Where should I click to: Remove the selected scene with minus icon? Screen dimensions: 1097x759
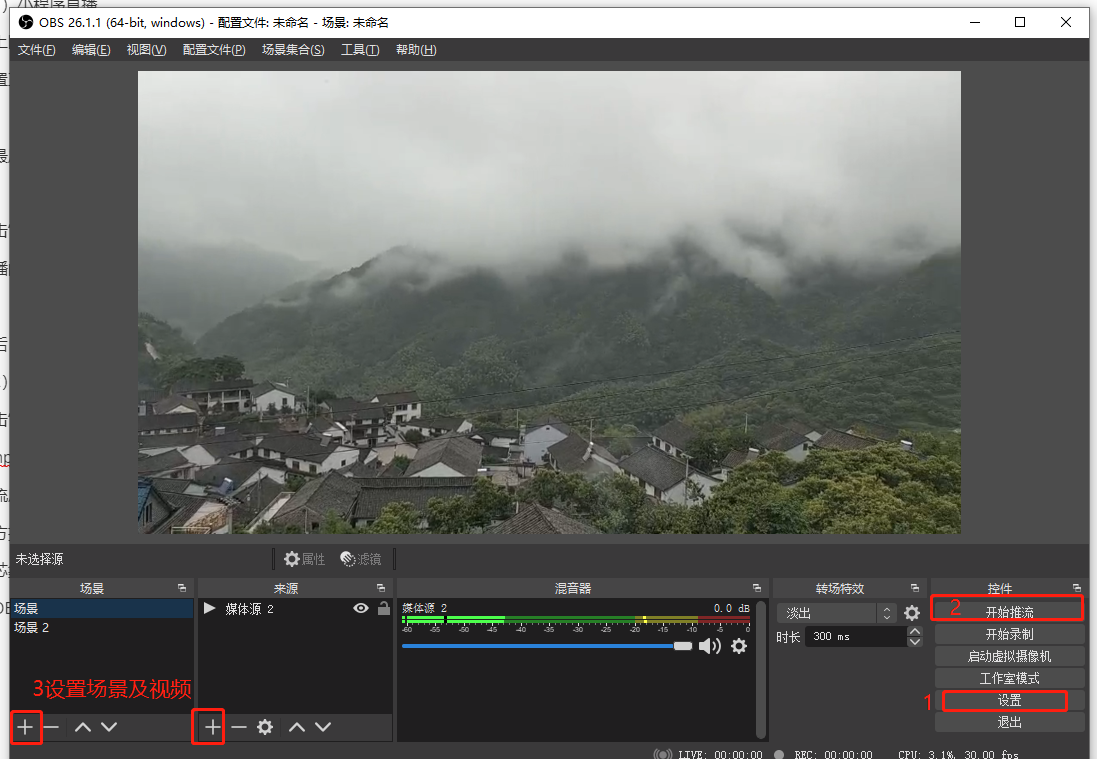click(52, 727)
